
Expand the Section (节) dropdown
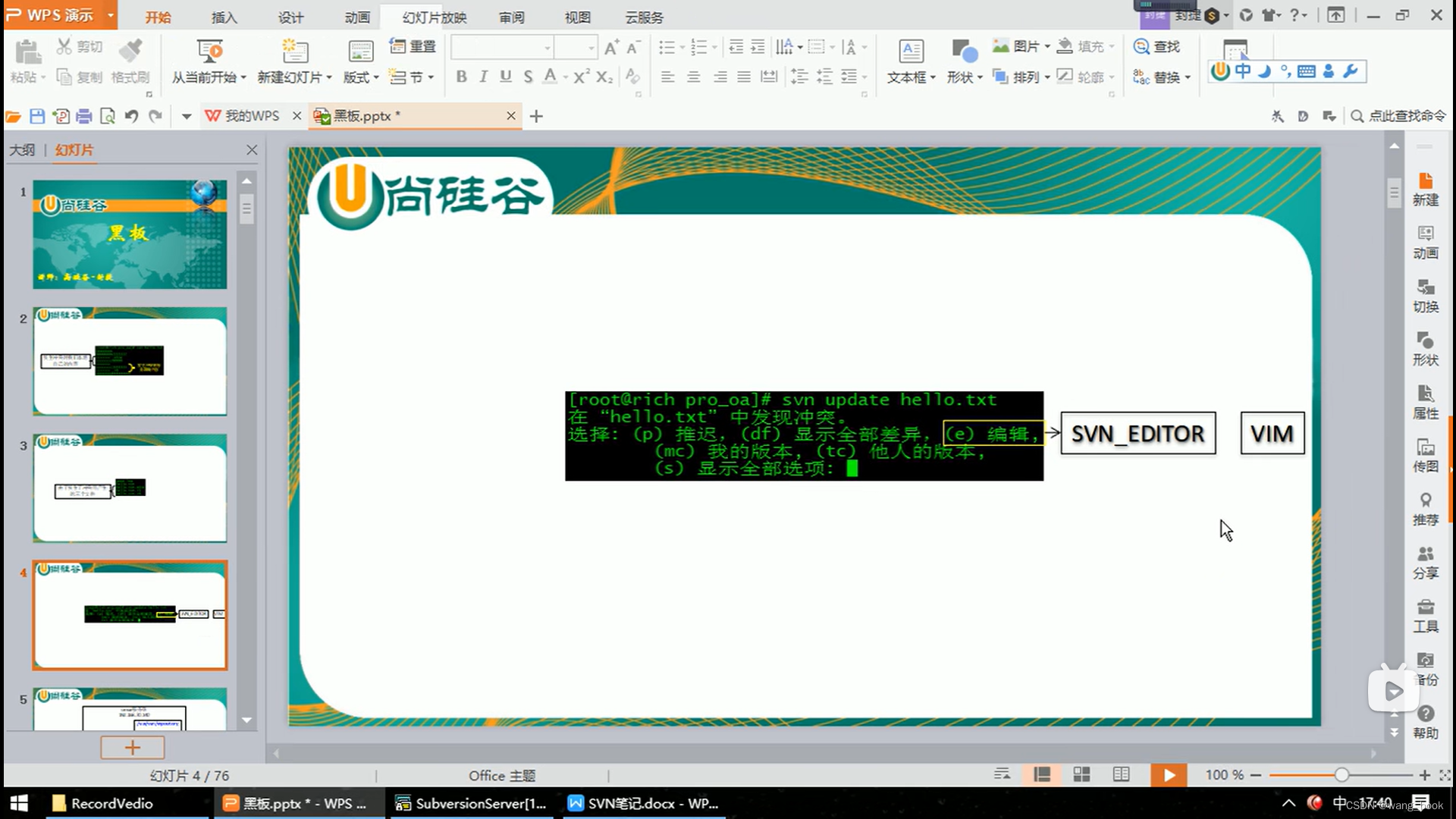click(430, 77)
